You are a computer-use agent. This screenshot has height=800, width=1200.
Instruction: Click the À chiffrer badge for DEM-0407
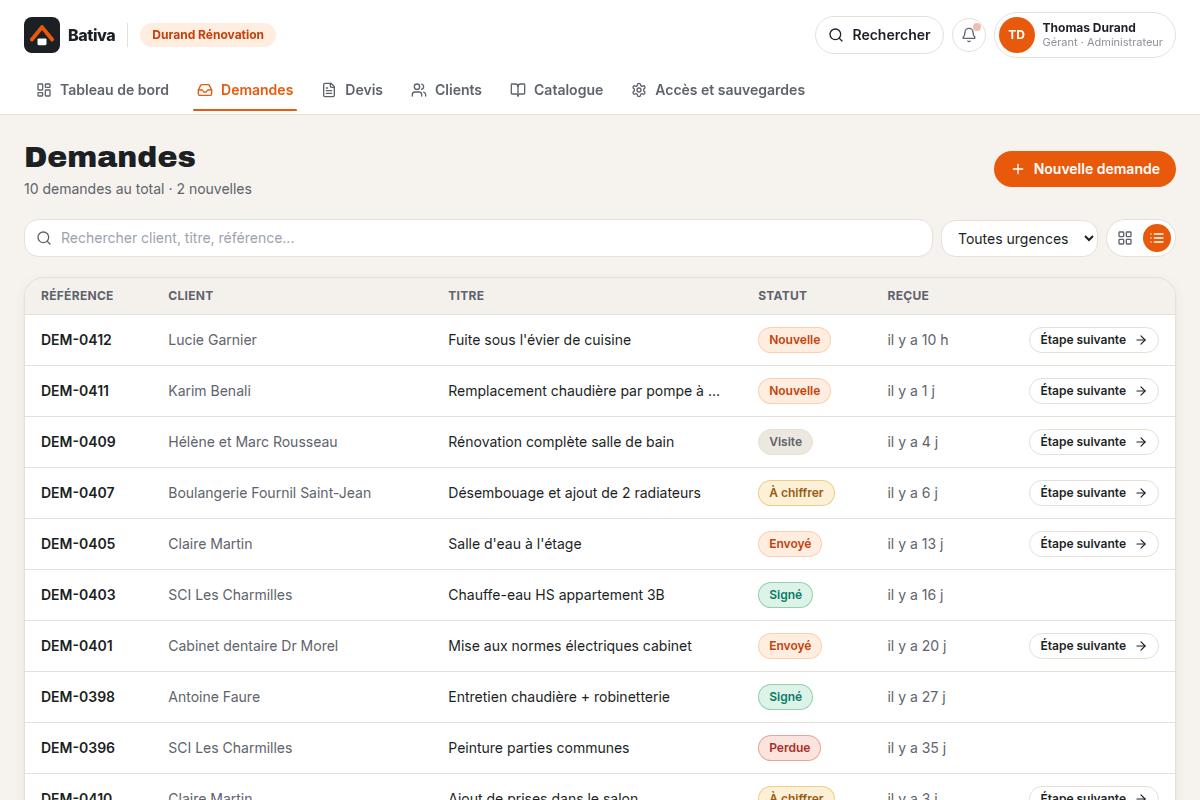point(796,493)
